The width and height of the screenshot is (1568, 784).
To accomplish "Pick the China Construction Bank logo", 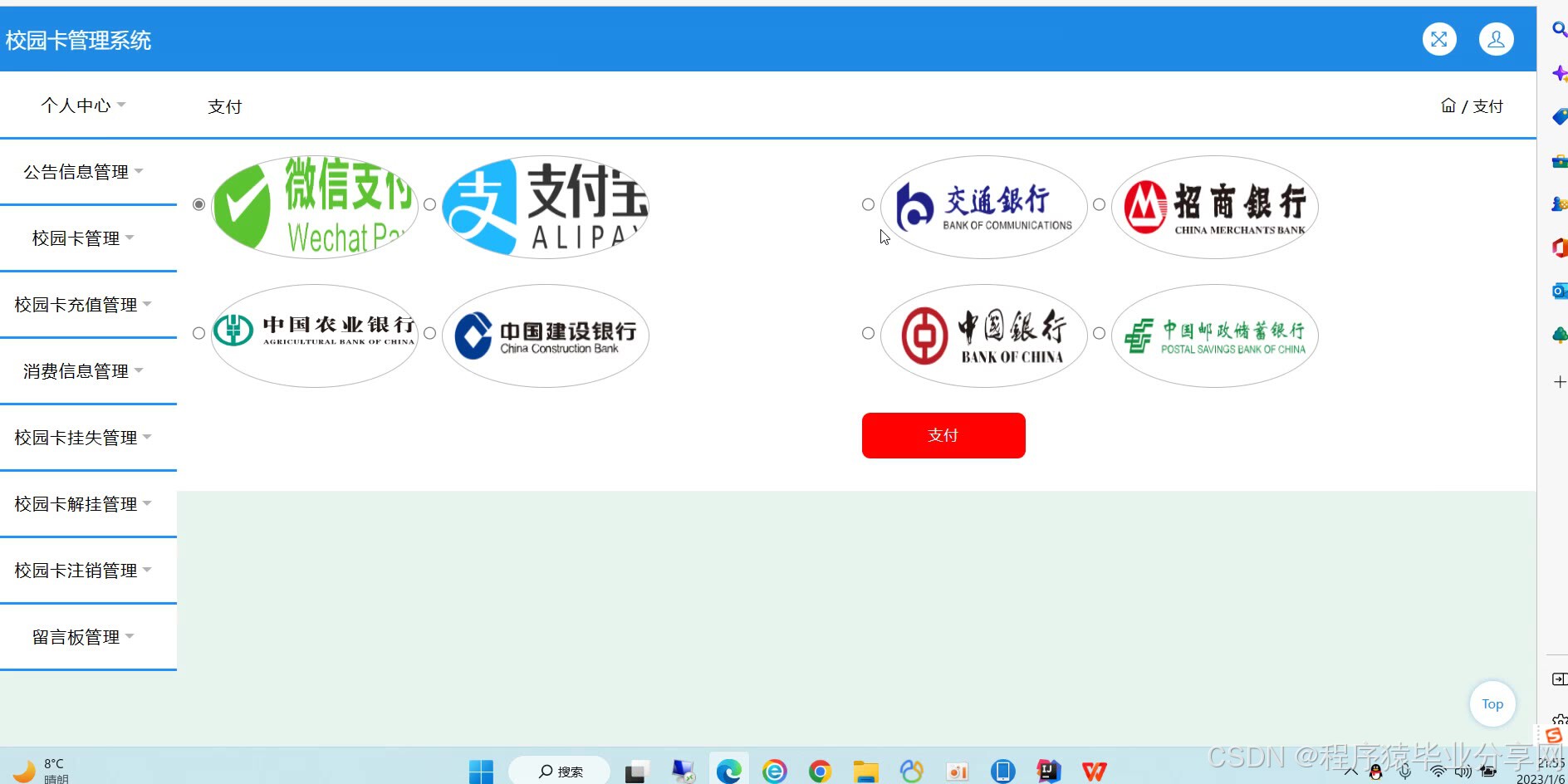I will coord(546,336).
